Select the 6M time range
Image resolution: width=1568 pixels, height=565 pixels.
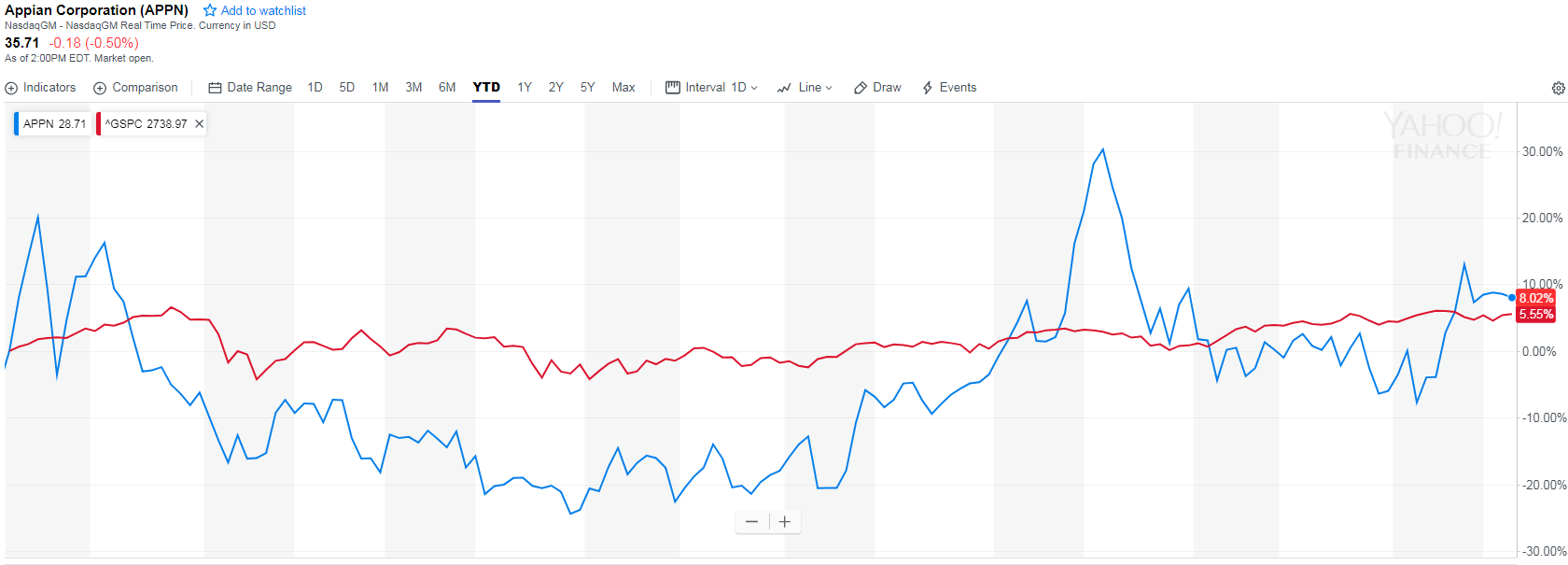coord(447,88)
